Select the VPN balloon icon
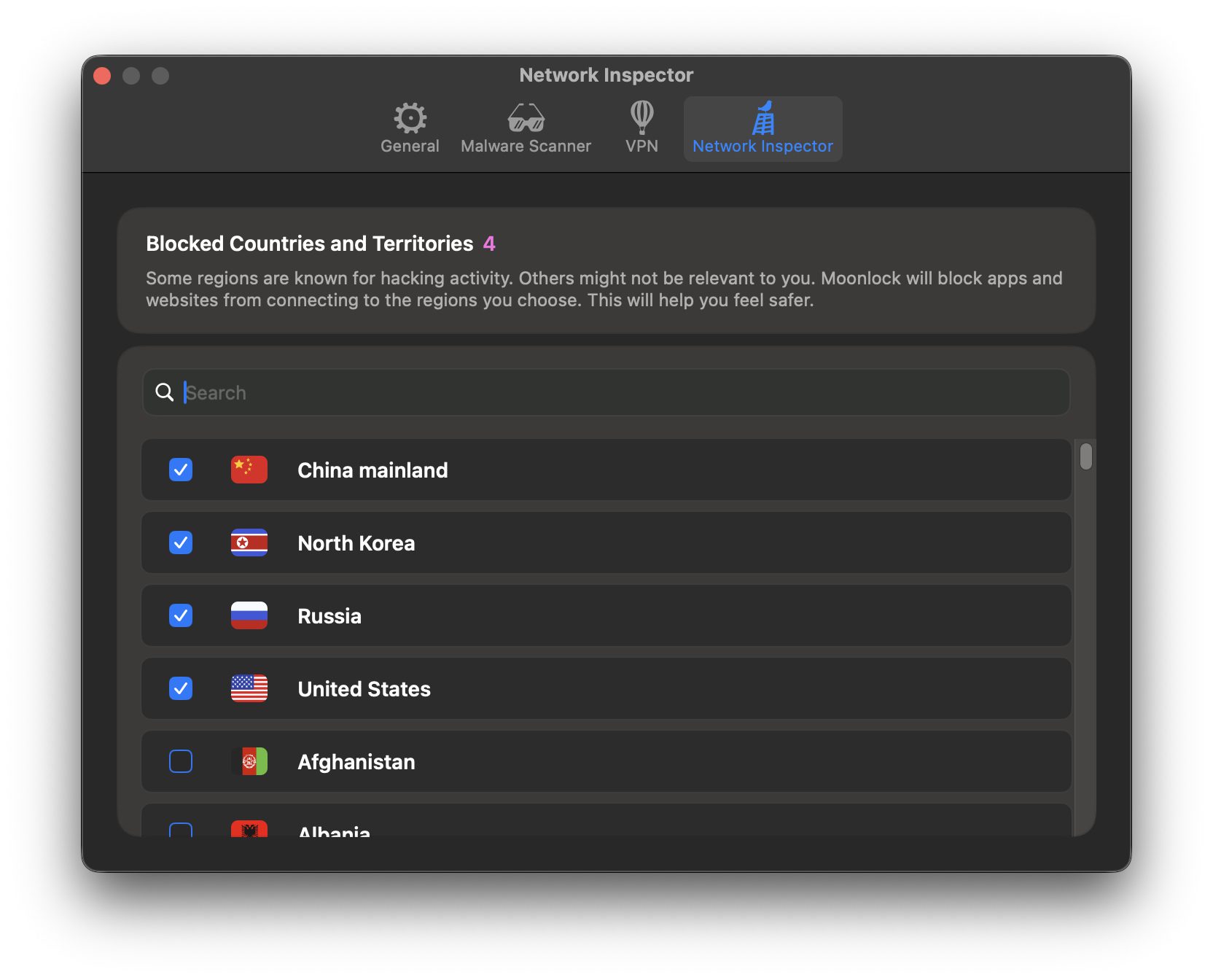 [x=641, y=117]
